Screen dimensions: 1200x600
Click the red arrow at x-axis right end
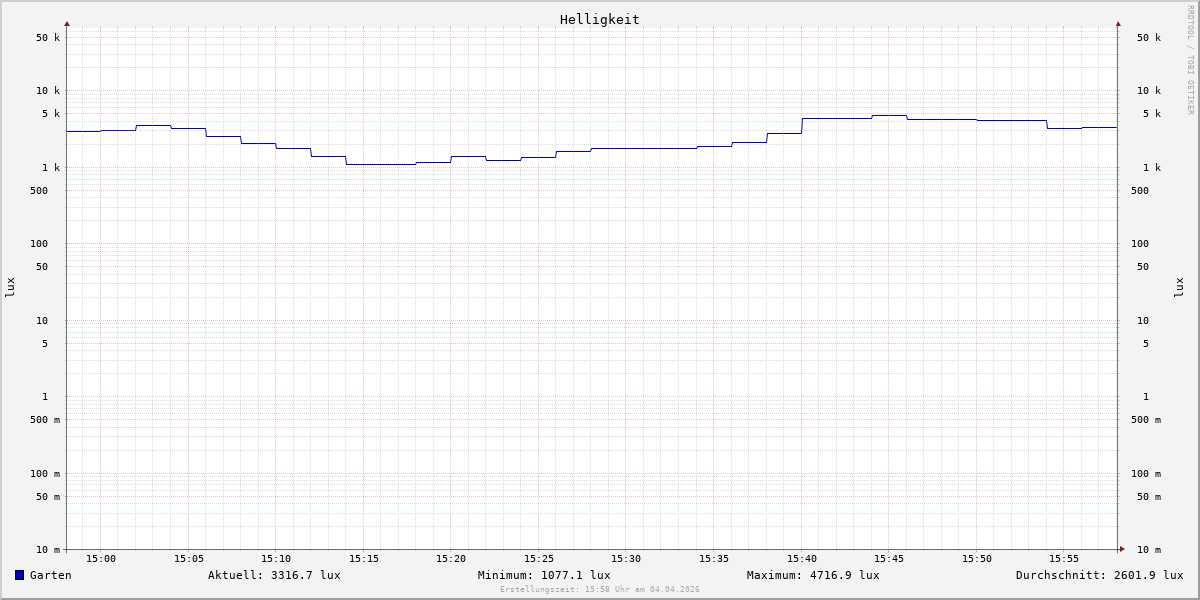point(1122,549)
